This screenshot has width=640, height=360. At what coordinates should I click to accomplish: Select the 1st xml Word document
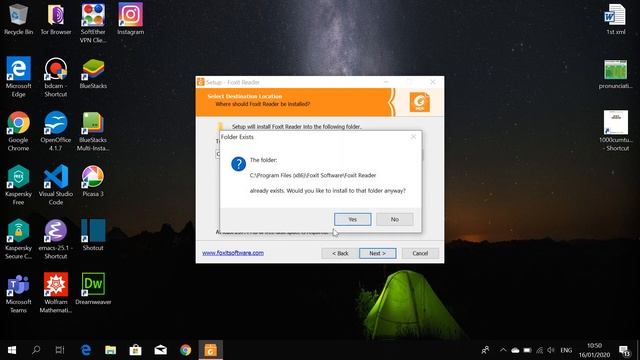point(616,19)
